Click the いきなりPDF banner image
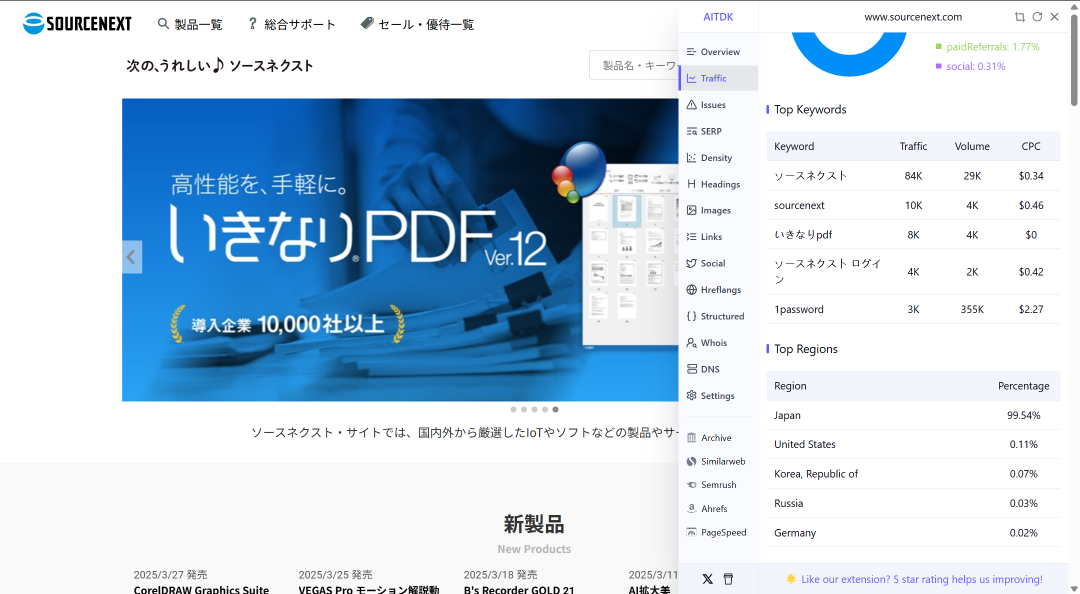Screen dimensions: 1080x594 pos(400,249)
